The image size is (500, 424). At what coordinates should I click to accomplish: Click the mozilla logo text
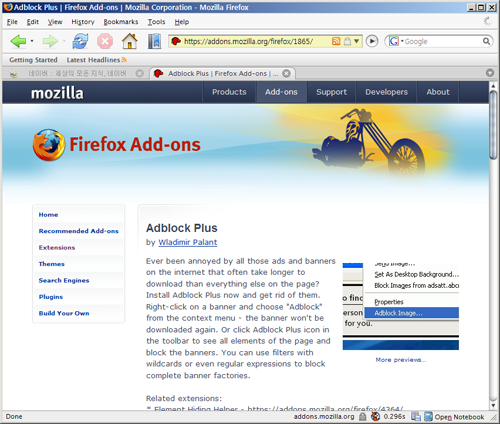tap(57, 93)
